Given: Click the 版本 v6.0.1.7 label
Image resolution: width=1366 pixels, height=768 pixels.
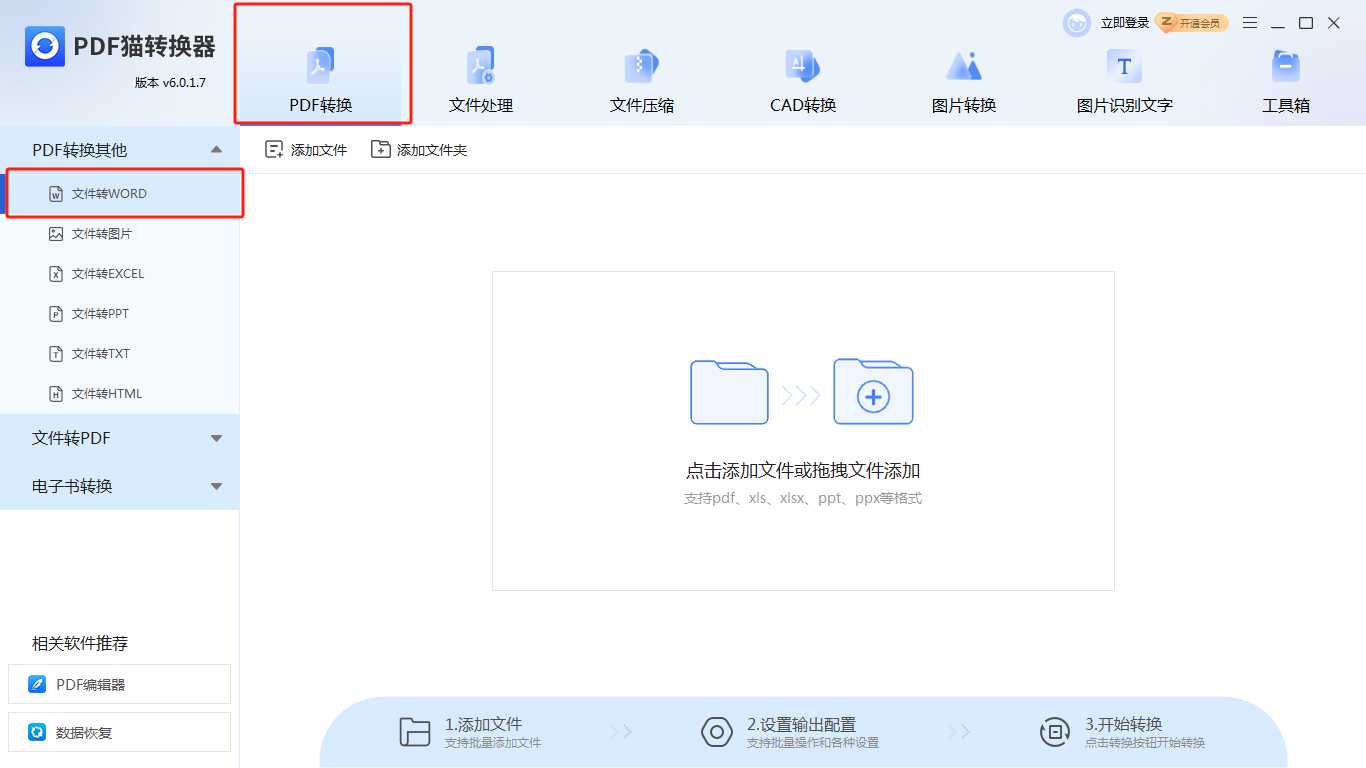Looking at the screenshot, I should click(170, 82).
